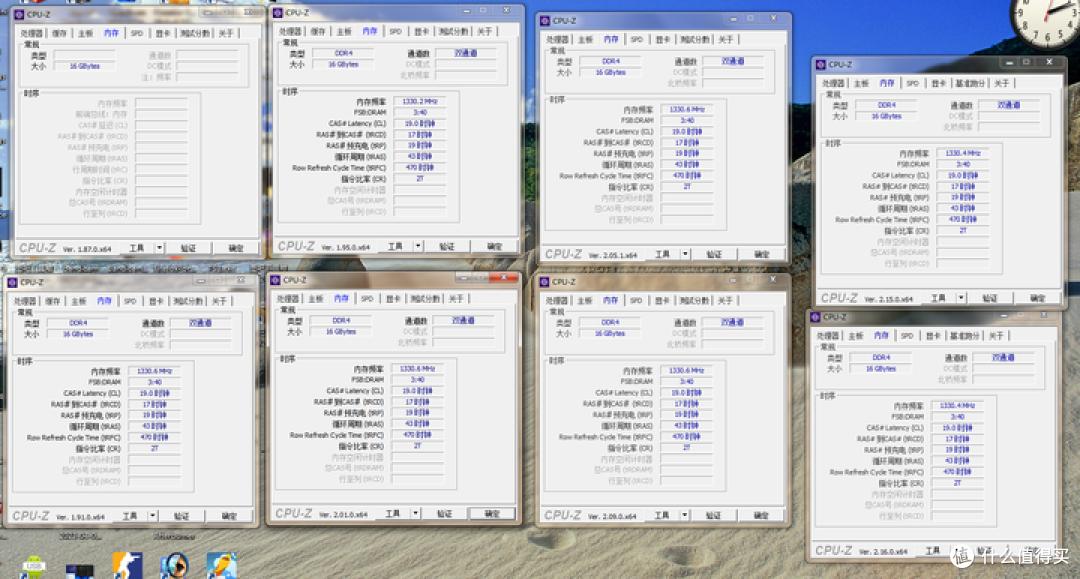
Task: Expand tools dropdown arrow in CPU-Z 1.91.0
Action: 152,516
